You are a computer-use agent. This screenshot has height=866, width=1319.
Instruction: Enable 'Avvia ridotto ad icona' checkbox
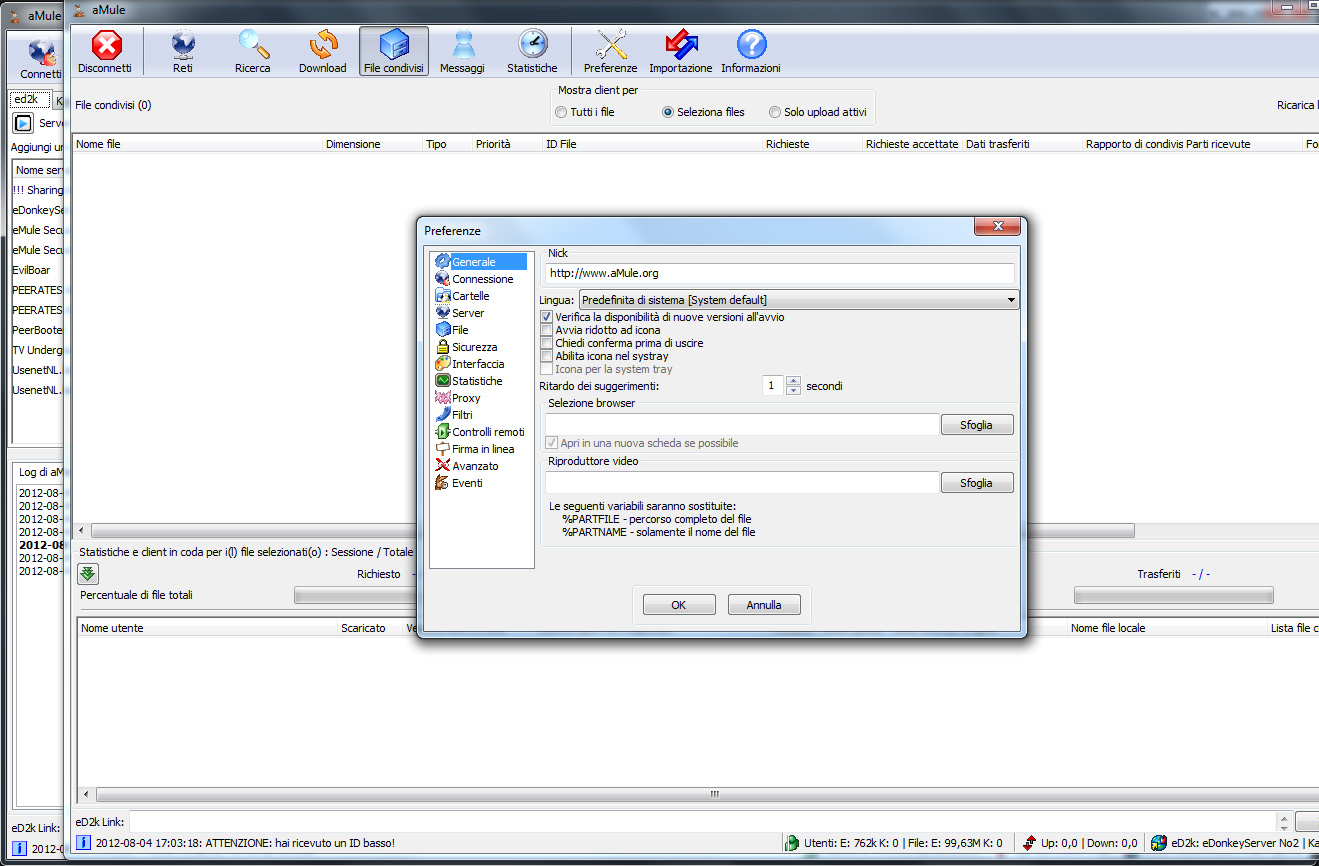pos(546,330)
